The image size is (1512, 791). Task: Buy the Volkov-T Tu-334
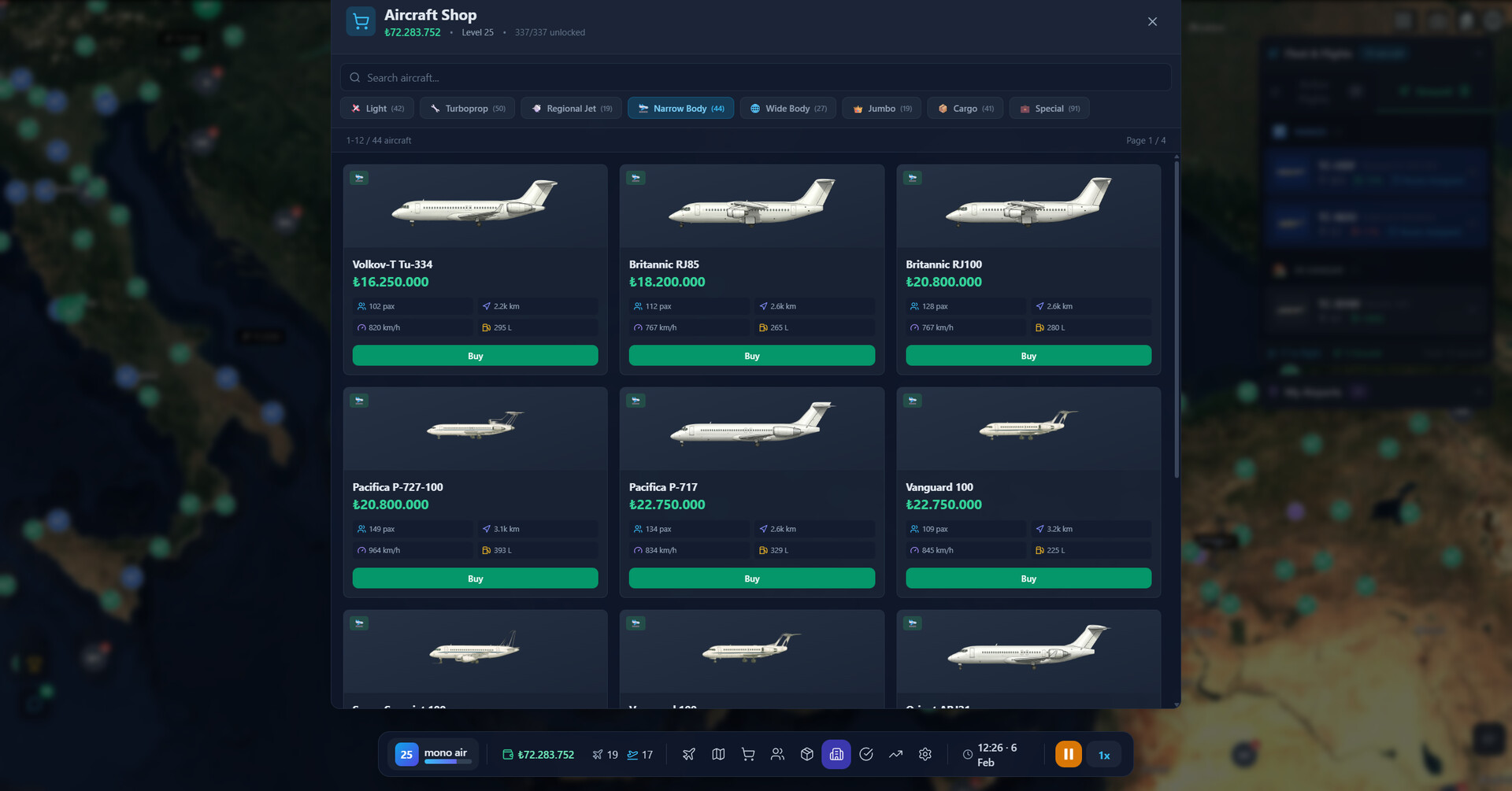pos(476,356)
